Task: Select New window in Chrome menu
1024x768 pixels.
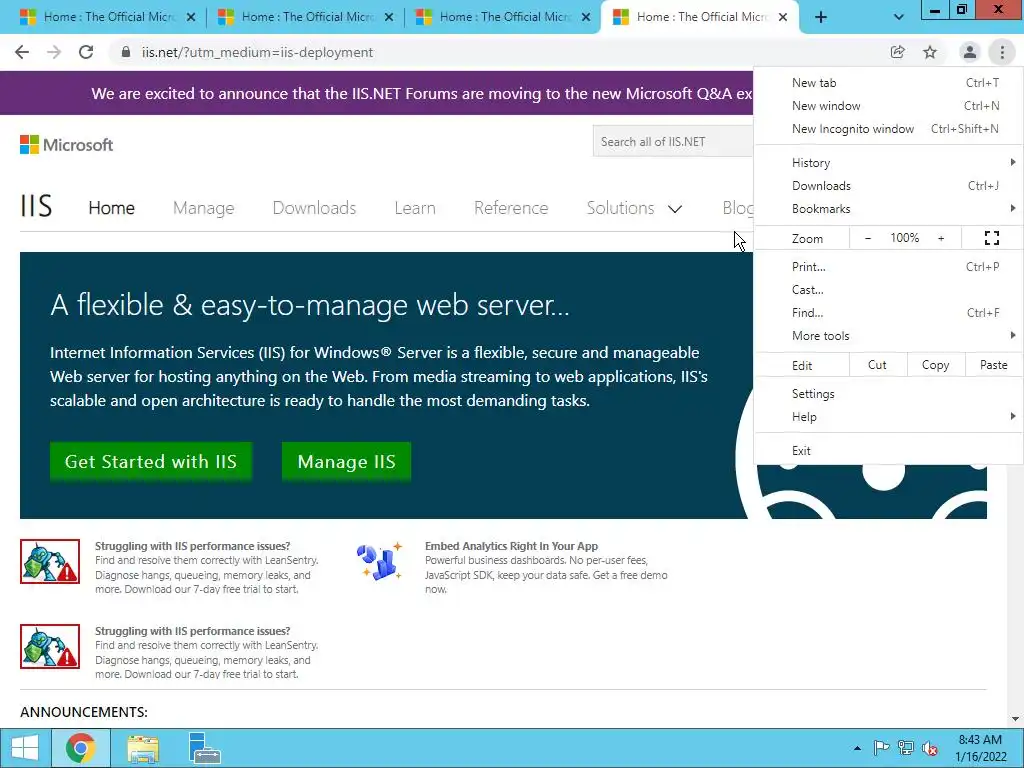Action: [x=888, y=106]
